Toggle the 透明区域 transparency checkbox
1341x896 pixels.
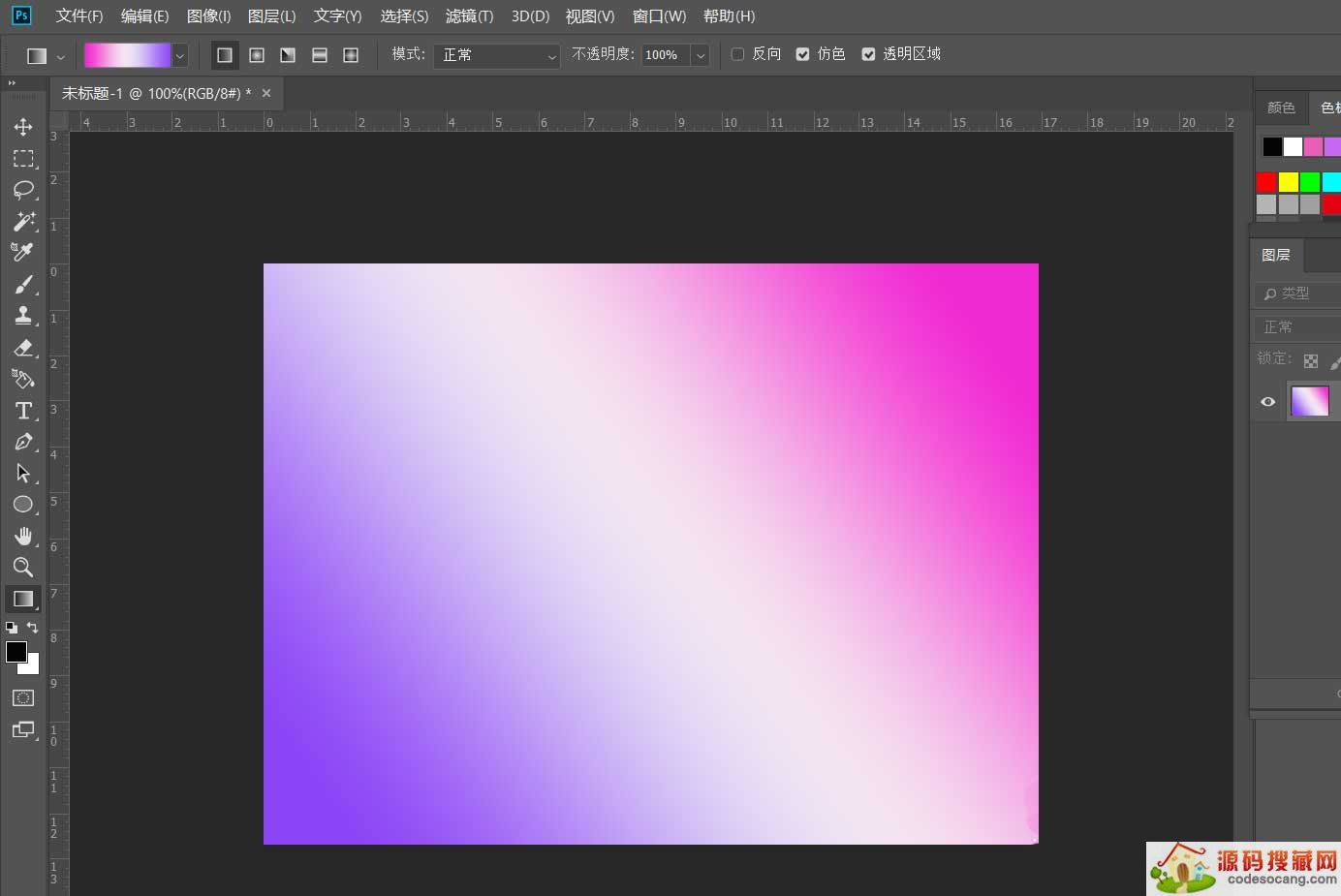(x=868, y=54)
